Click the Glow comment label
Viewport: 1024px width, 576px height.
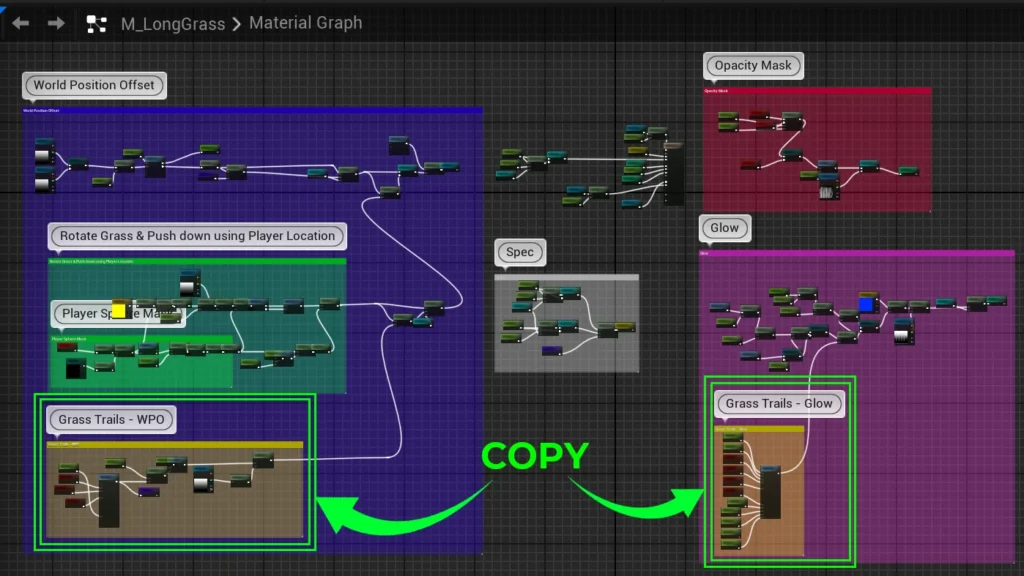(x=724, y=228)
